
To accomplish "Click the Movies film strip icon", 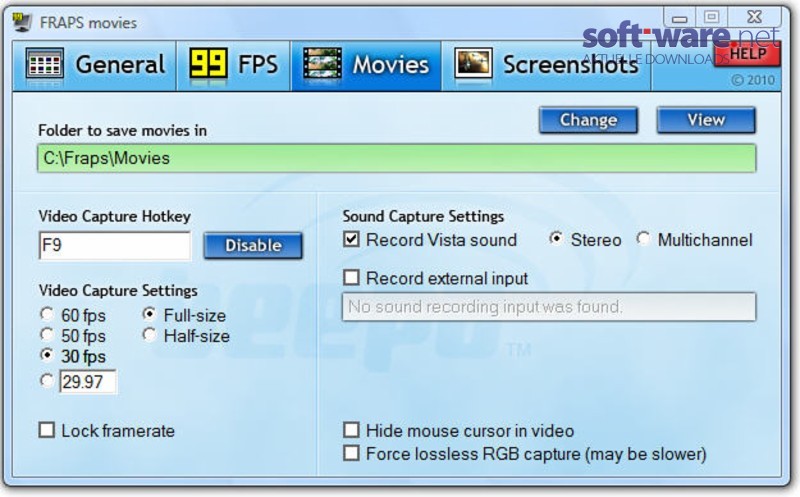I will click(x=322, y=64).
